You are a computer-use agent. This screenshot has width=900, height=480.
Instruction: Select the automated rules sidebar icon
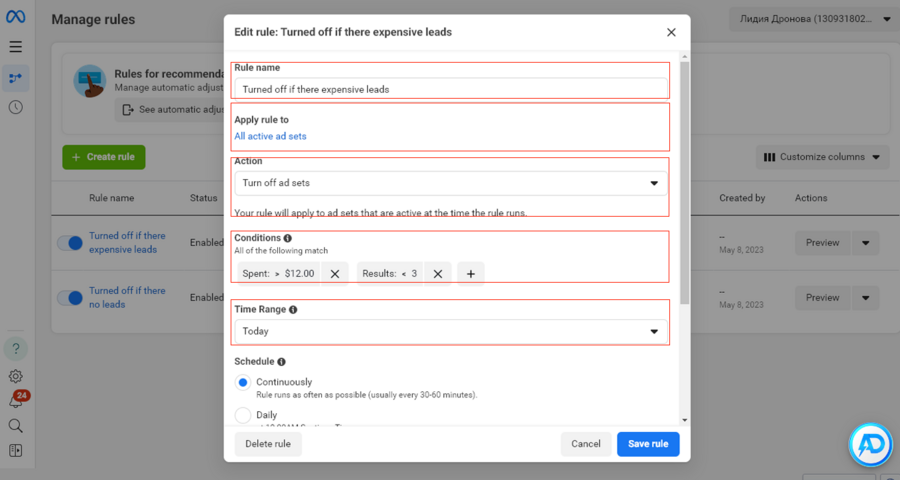pyautogui.click(x=15, y=78)
